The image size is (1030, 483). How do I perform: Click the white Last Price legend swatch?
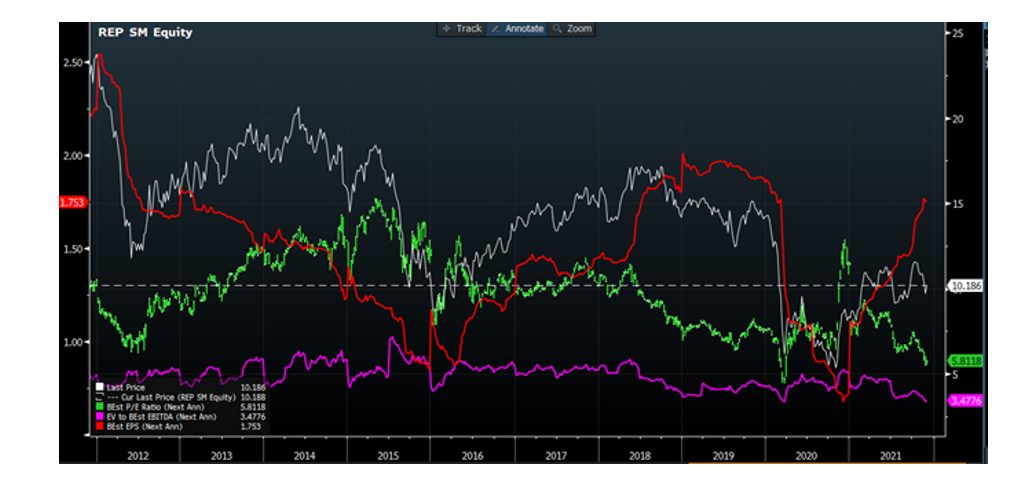[x=99, y=387]
